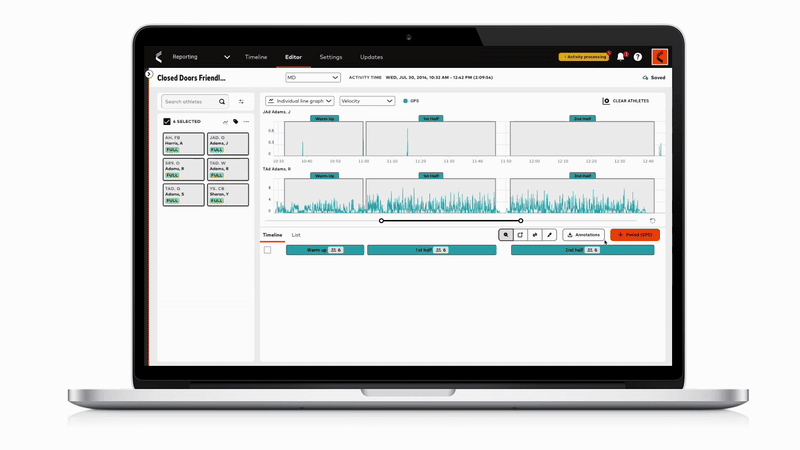Switch to the List tab
The height and width of the screenshot is (450, 800).
pos(296,235)
